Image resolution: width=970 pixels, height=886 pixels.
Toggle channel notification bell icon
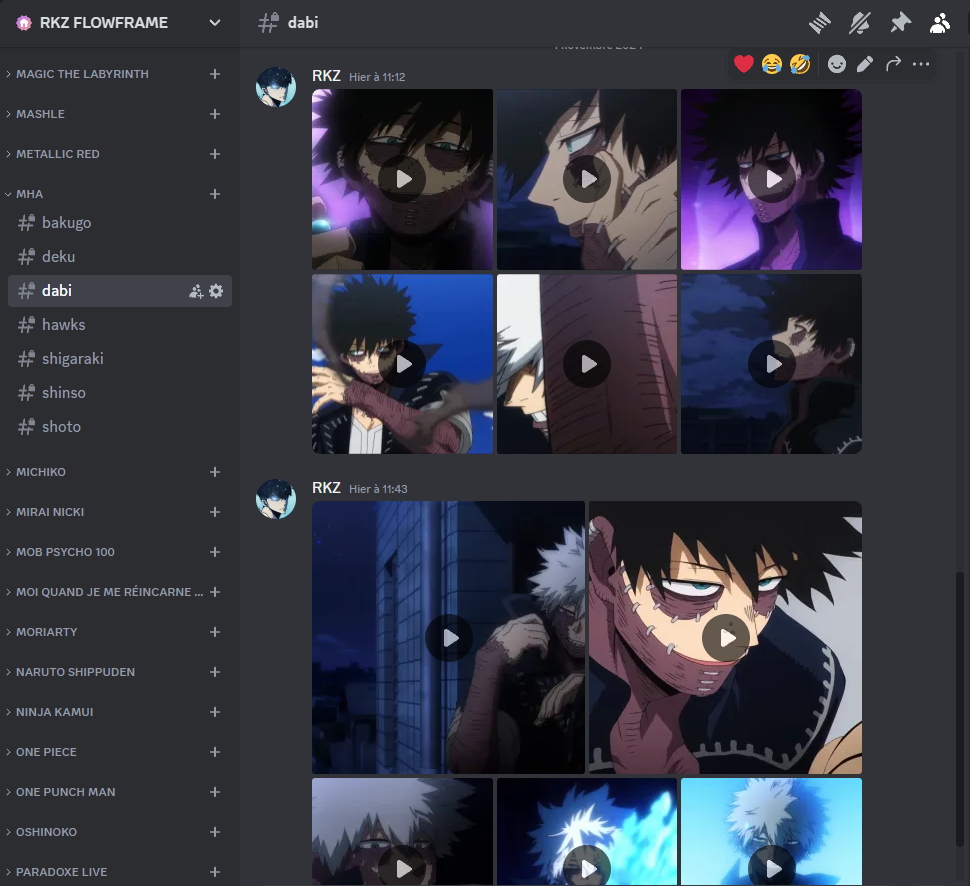[x=860, y=24]
